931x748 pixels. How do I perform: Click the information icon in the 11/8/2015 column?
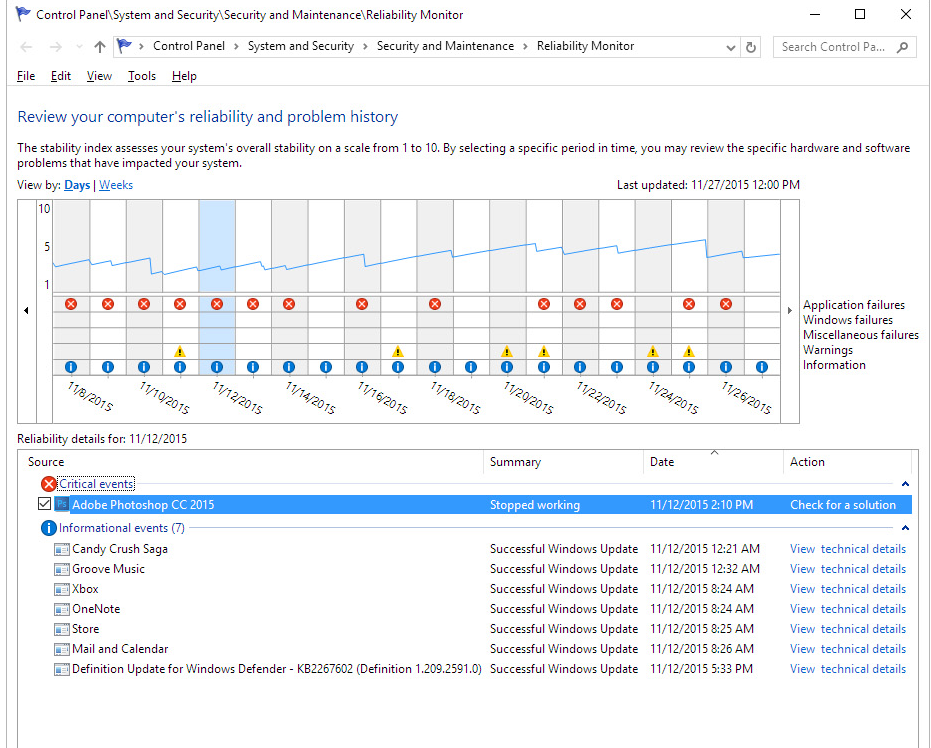[x=70, y=367]
